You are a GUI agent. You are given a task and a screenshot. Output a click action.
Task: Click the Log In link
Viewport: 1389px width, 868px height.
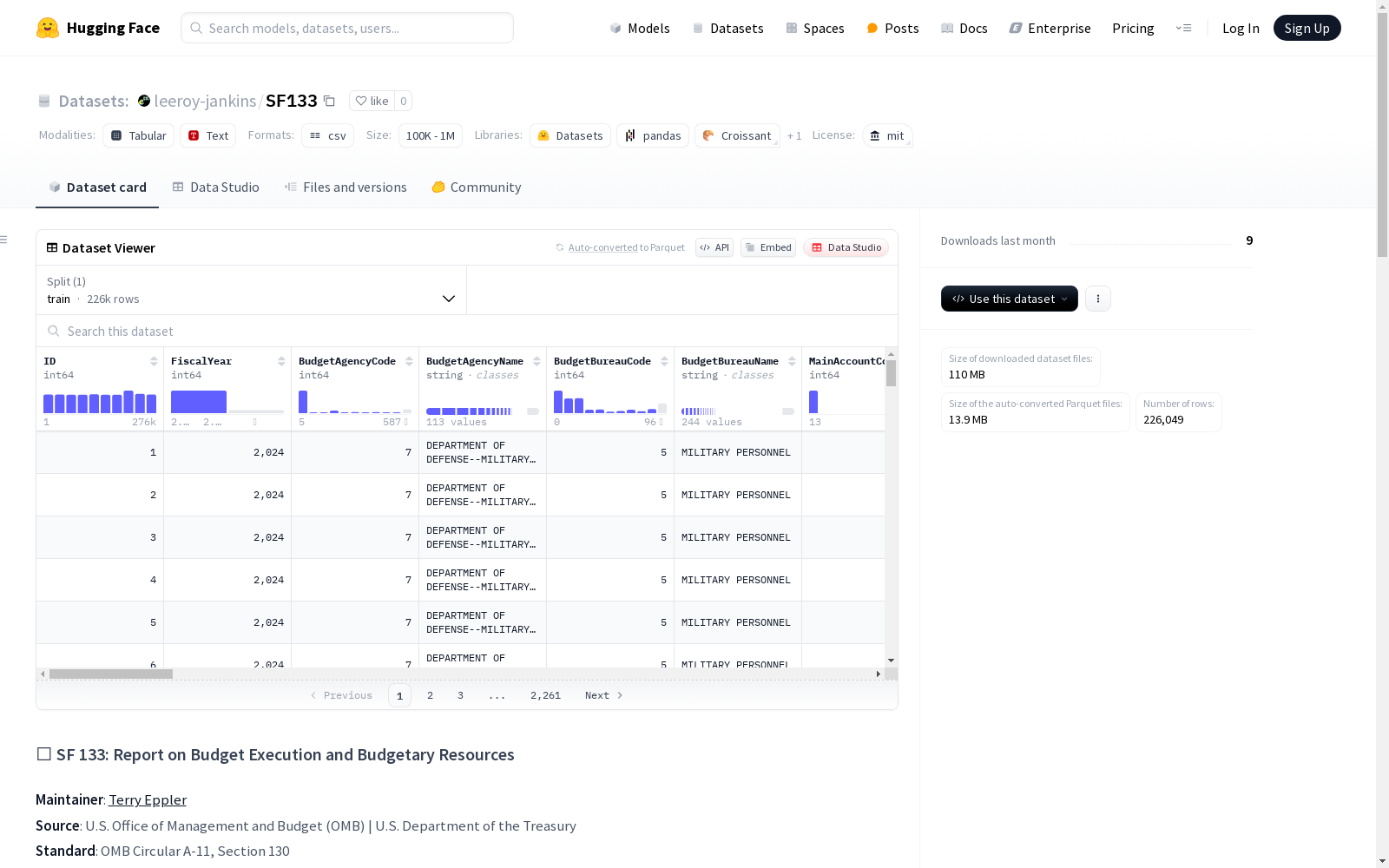pyautogui.click(x=1241, y=28)
